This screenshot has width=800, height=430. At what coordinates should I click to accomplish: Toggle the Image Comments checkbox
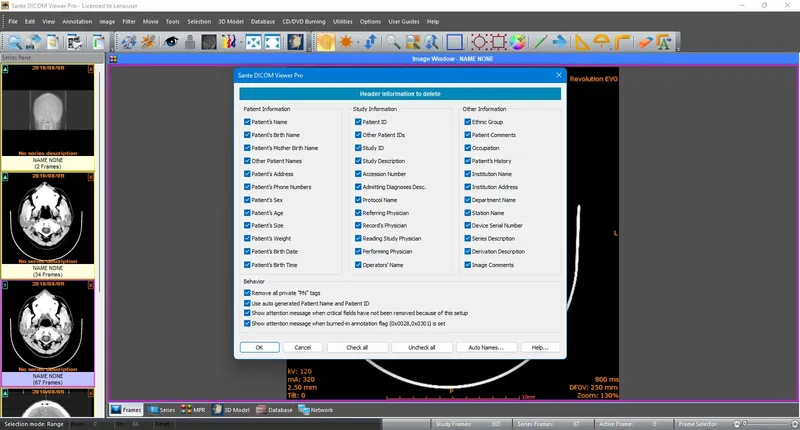(467, 265)
